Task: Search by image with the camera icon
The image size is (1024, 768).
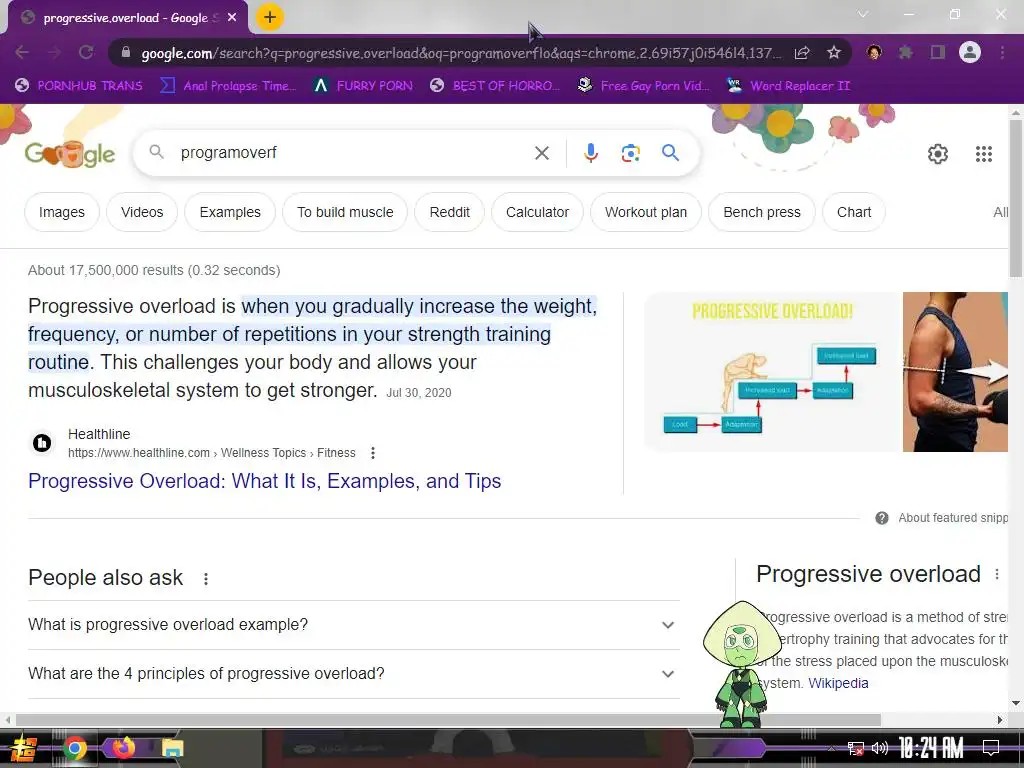Action: (630, 153)
